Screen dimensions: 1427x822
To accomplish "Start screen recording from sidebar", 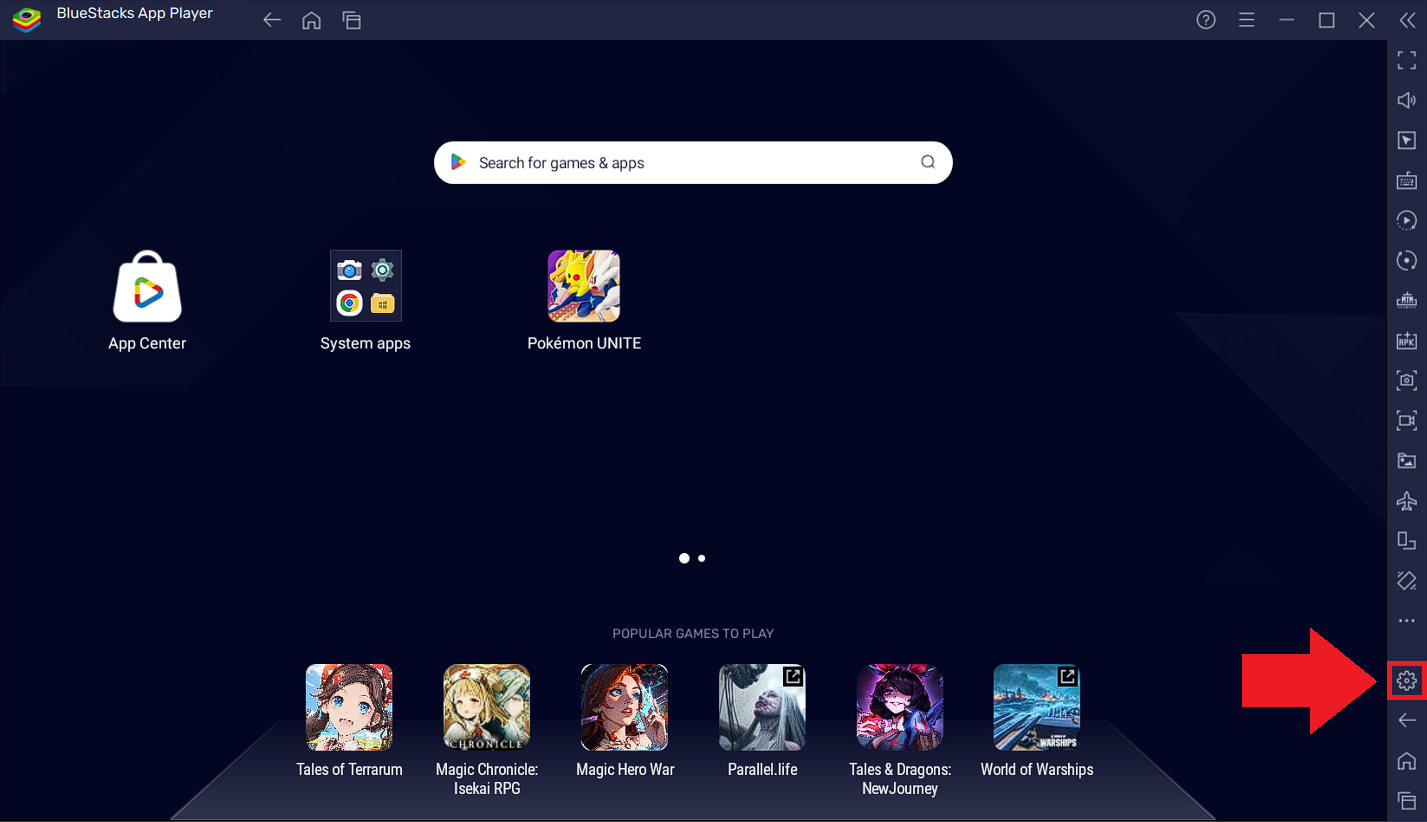I will pos(1406,420).
